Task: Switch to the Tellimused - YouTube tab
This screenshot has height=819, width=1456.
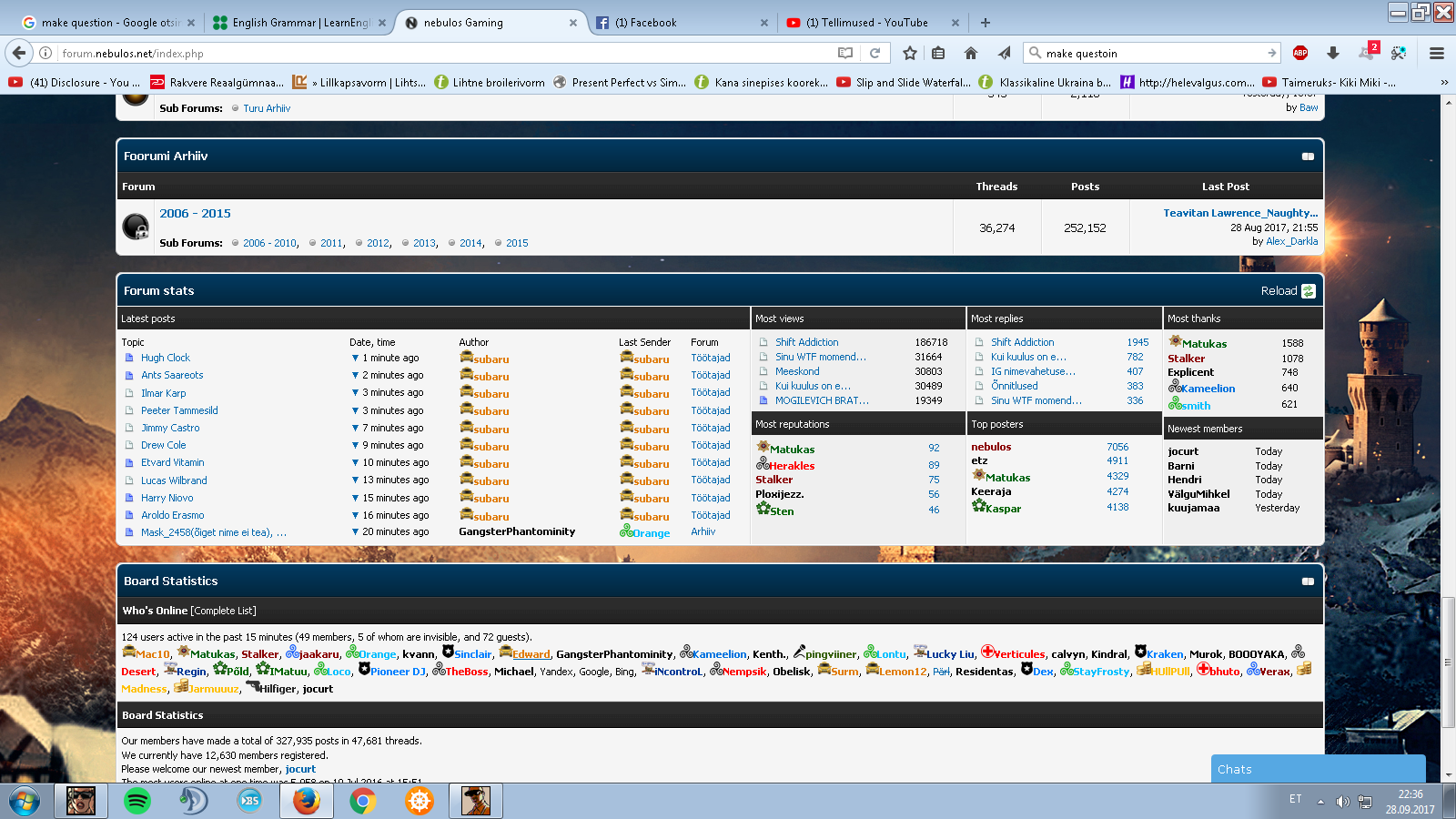Action: point(873,23)
